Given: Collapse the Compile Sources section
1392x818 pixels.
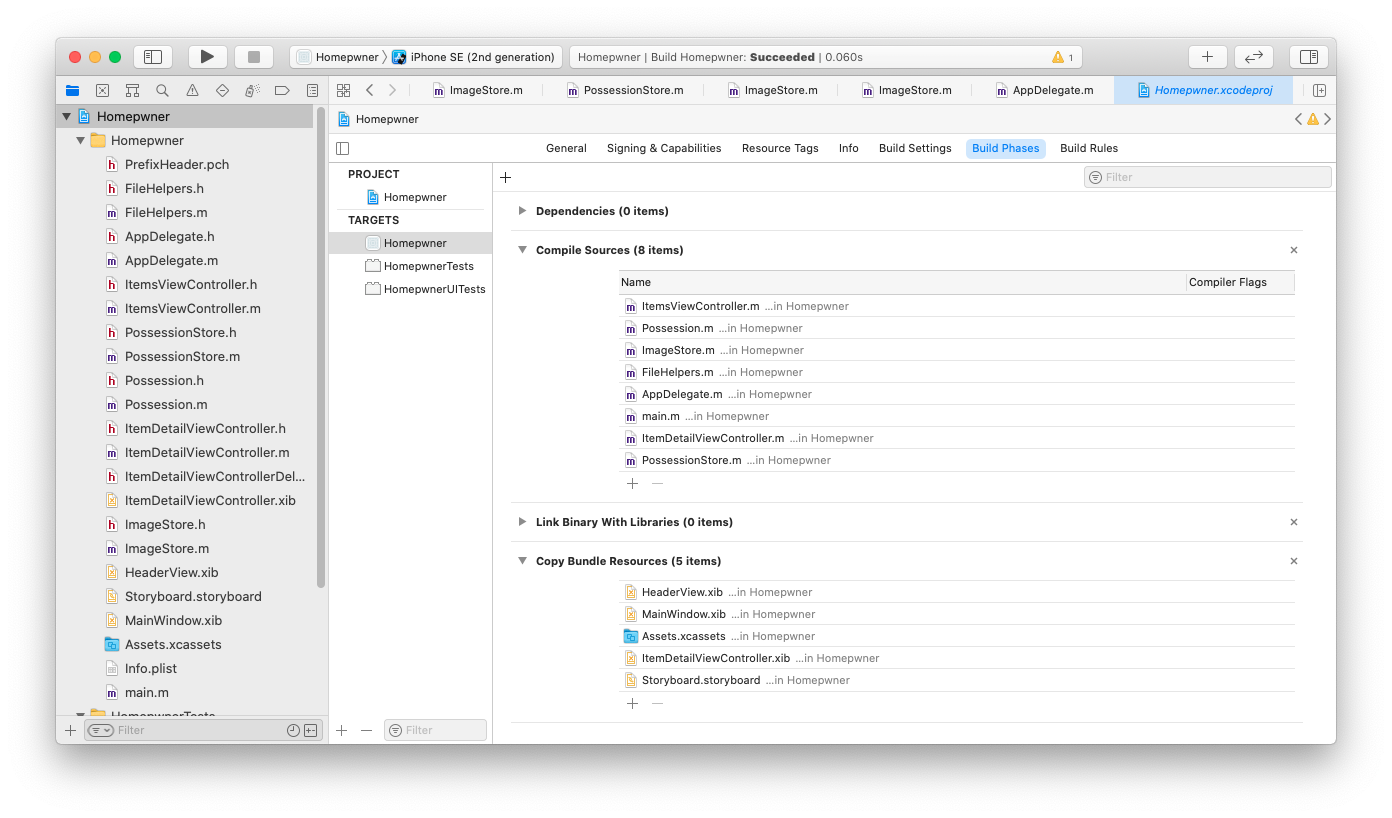Looking at the screenshot, I should coord(522,250).
